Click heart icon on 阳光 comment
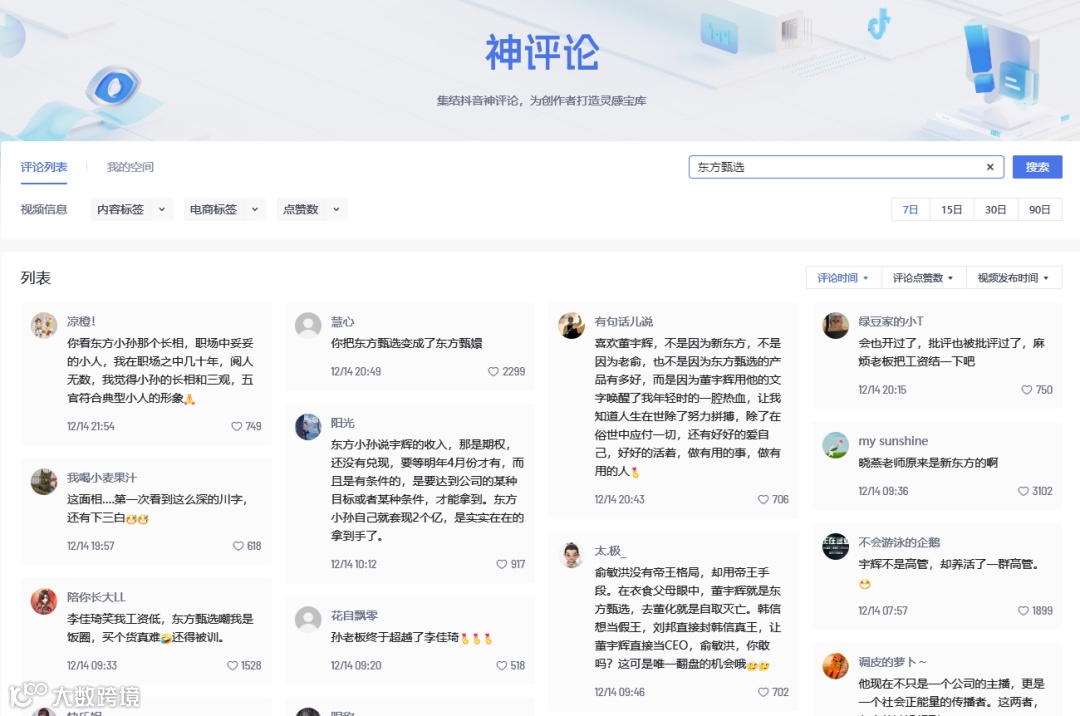The image size is (1080, 716). (x=501, y=564)
